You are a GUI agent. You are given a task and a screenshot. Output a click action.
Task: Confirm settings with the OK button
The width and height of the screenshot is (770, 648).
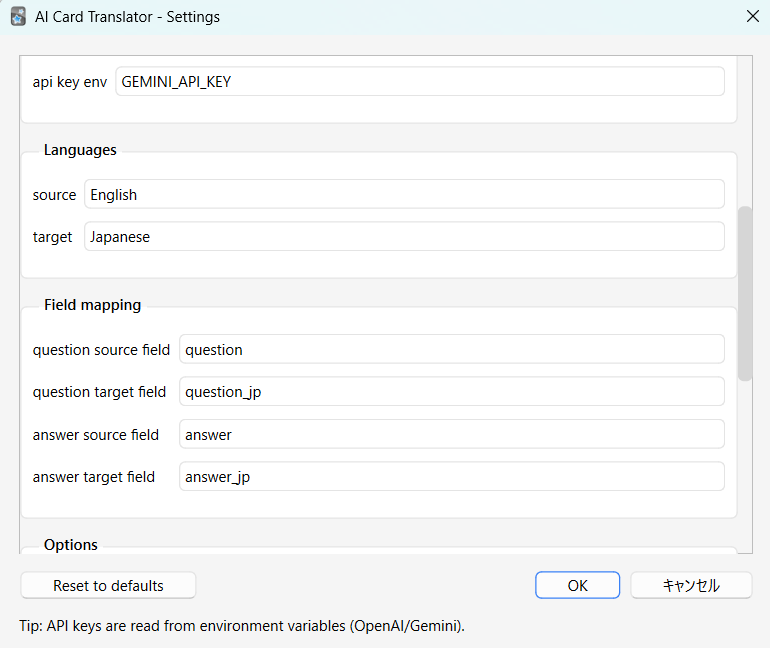point(577,586)
